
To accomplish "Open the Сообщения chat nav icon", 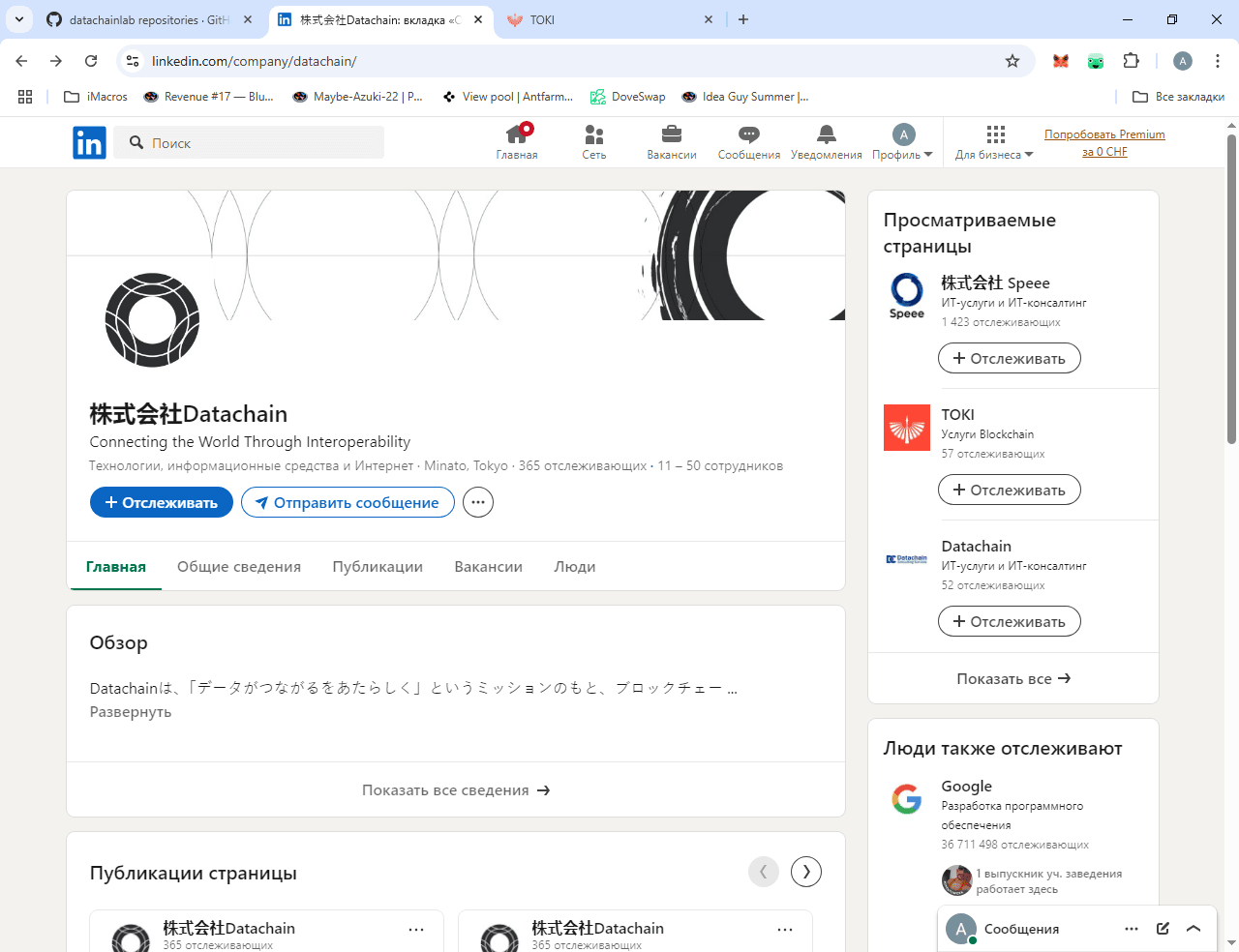I will tap(749, 142).
